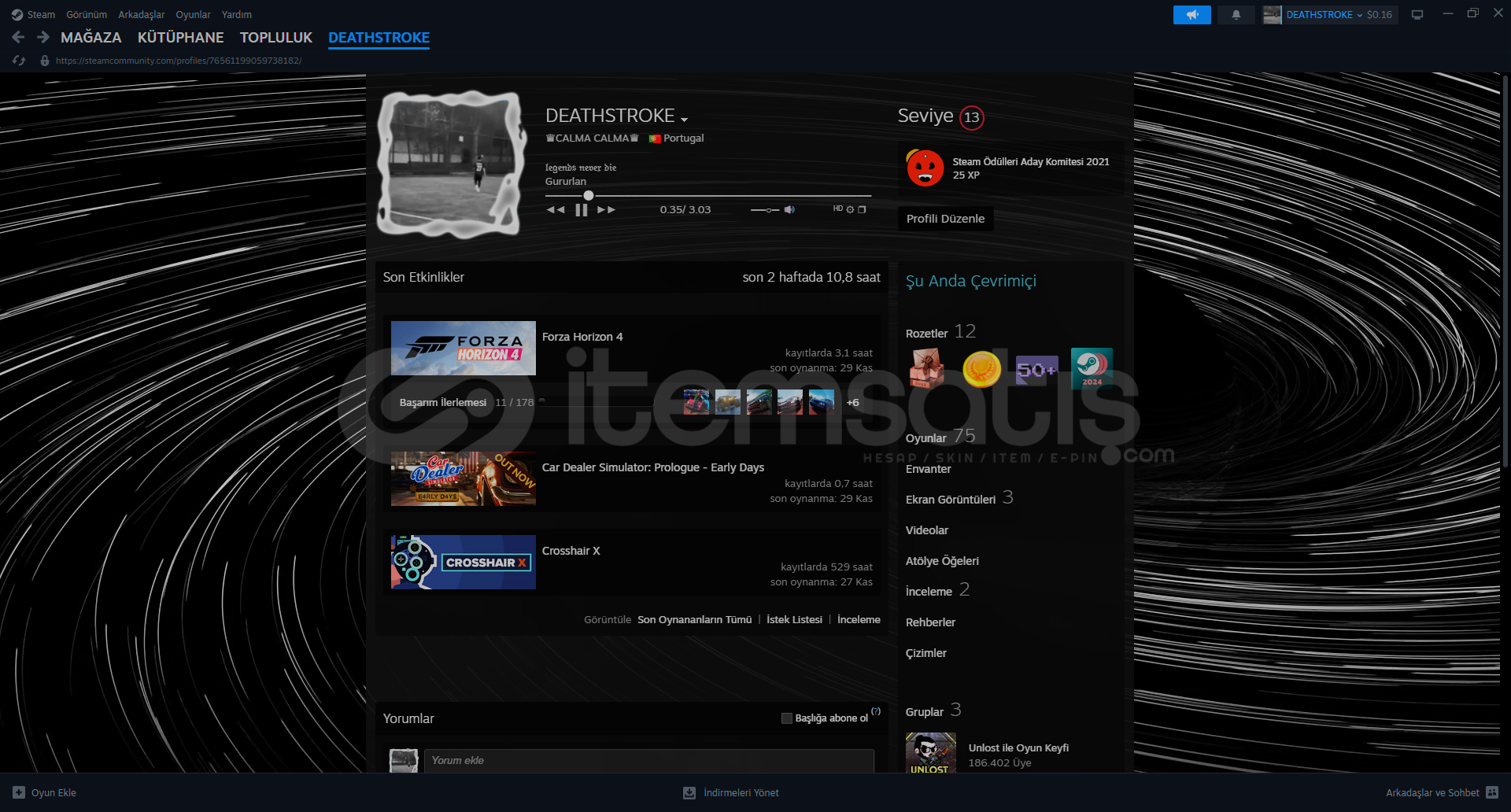Open the Arkadaşlar menu

pyautogui.click(x=142, y=14)
